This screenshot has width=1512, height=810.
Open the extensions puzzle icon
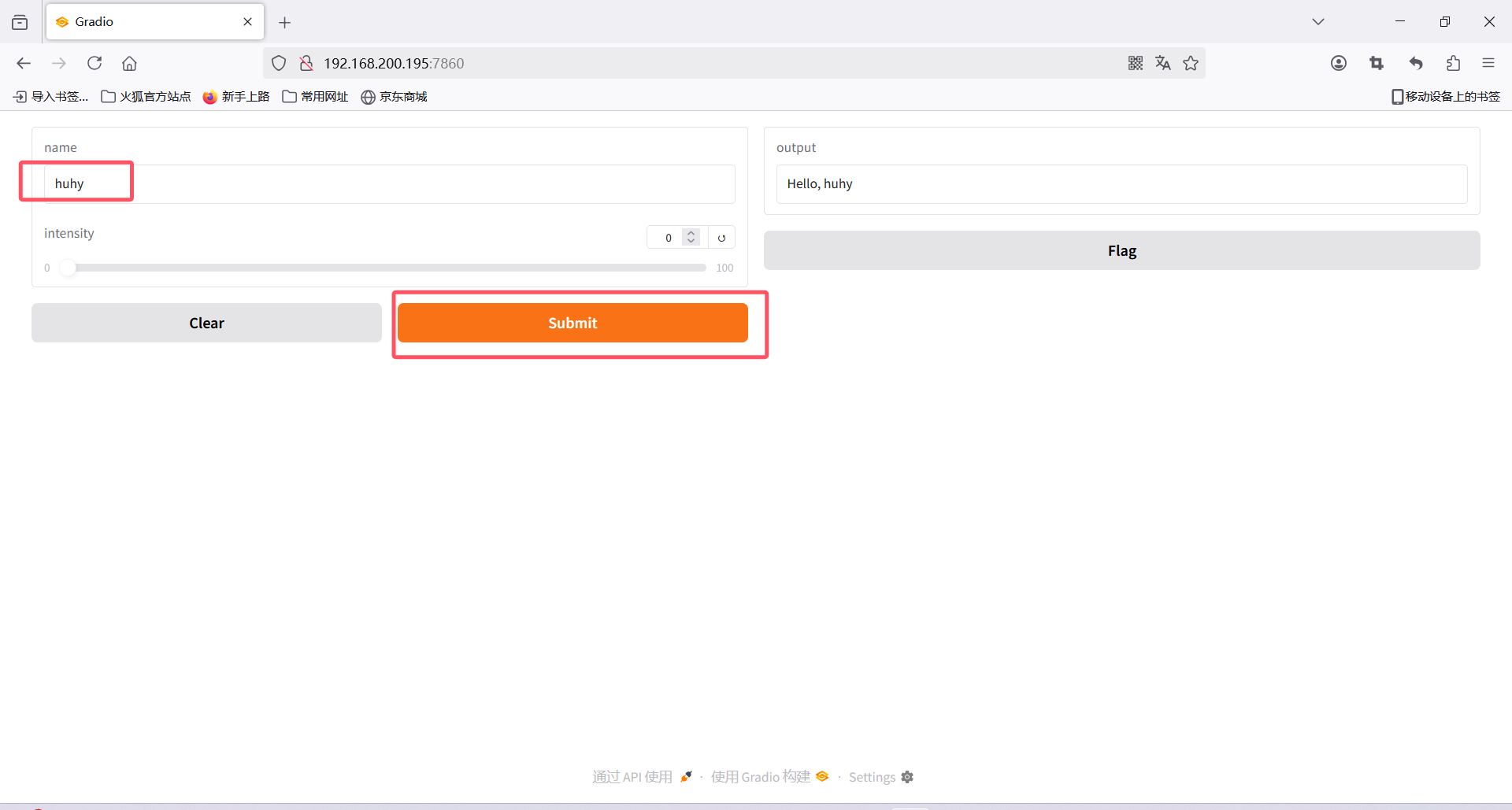click(1453, 63)
